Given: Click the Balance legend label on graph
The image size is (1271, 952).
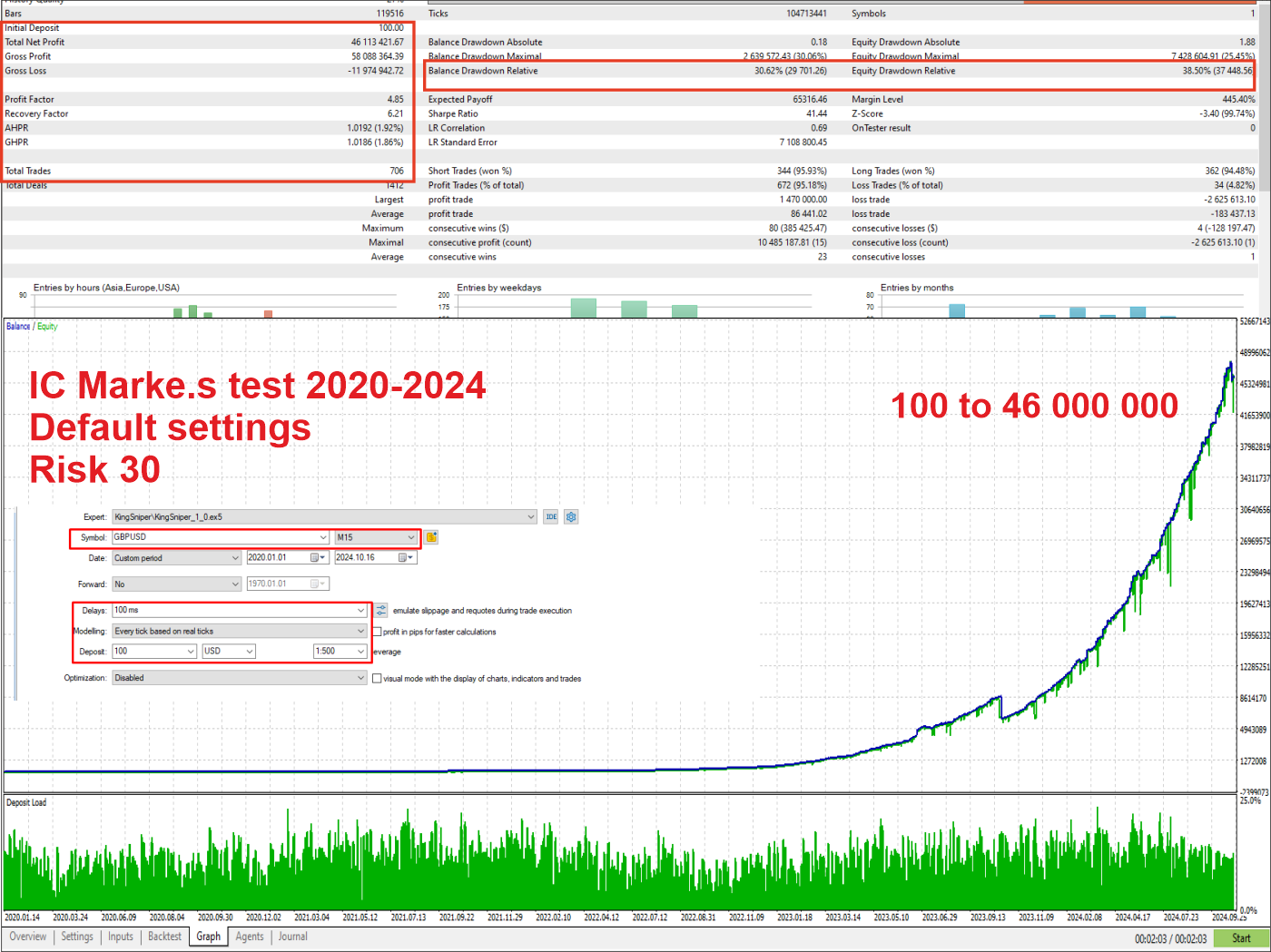Looking at the screenshot, I should [x=18, y=326].
